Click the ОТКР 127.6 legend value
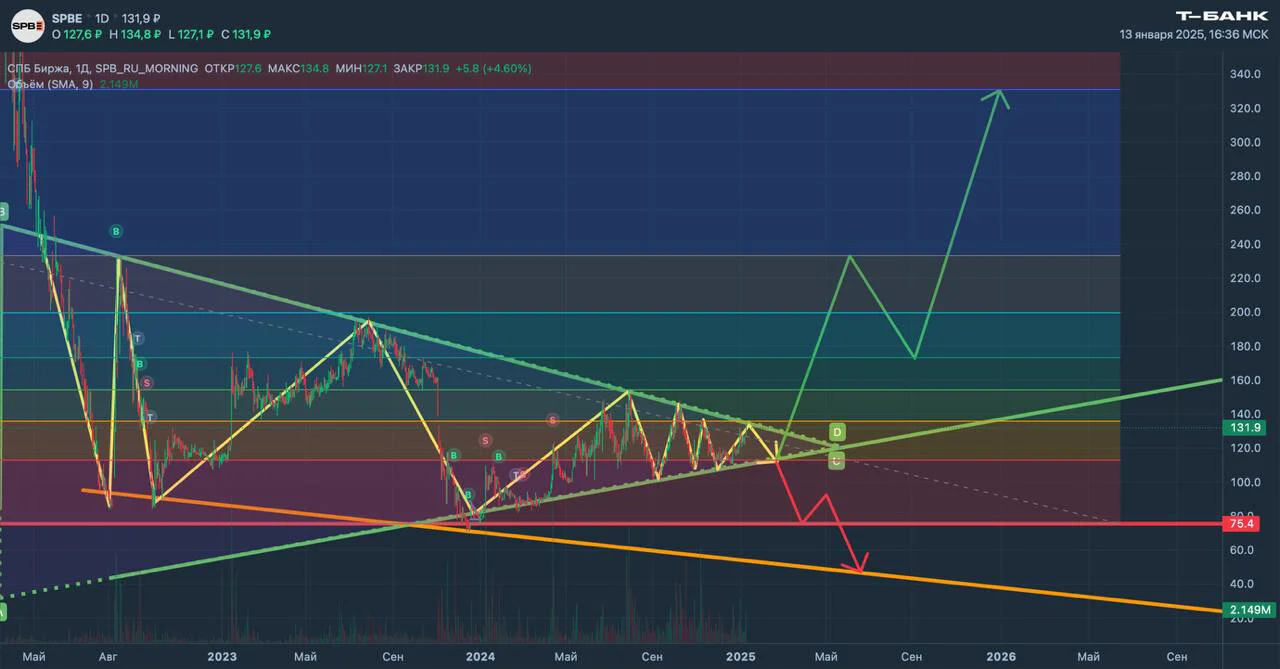 233,69
